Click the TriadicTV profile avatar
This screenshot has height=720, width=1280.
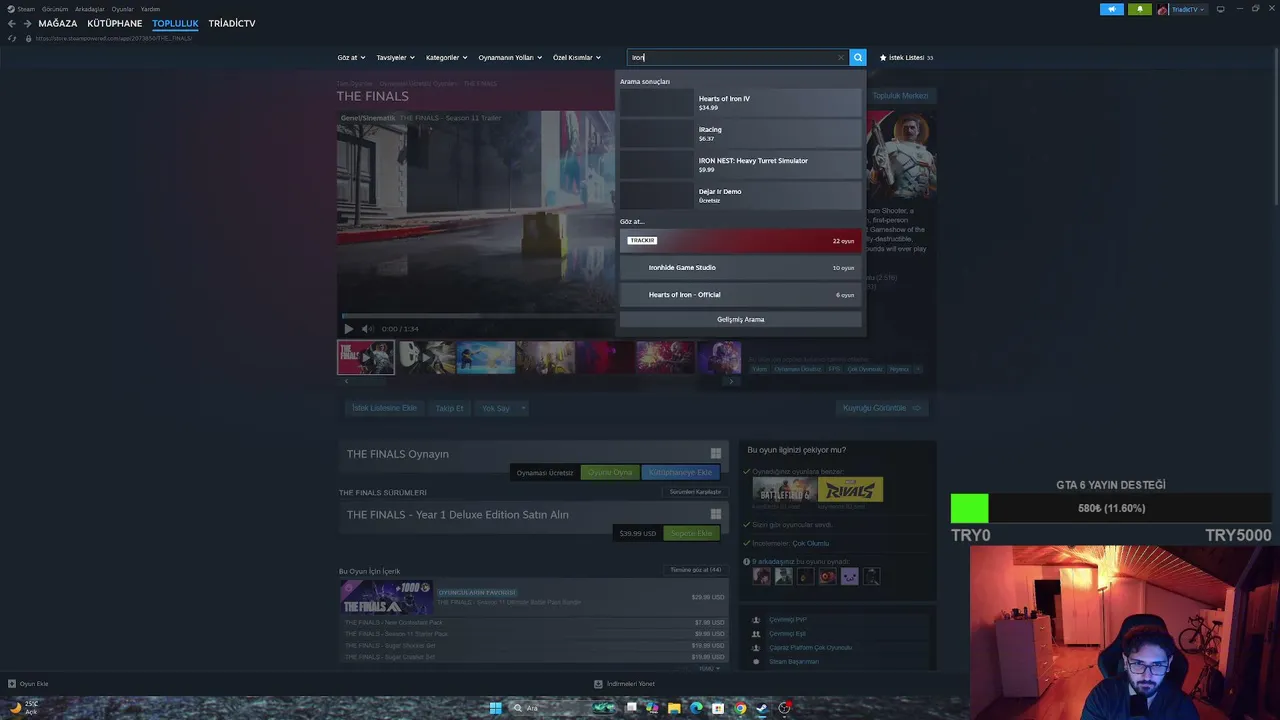point(1163,9)
